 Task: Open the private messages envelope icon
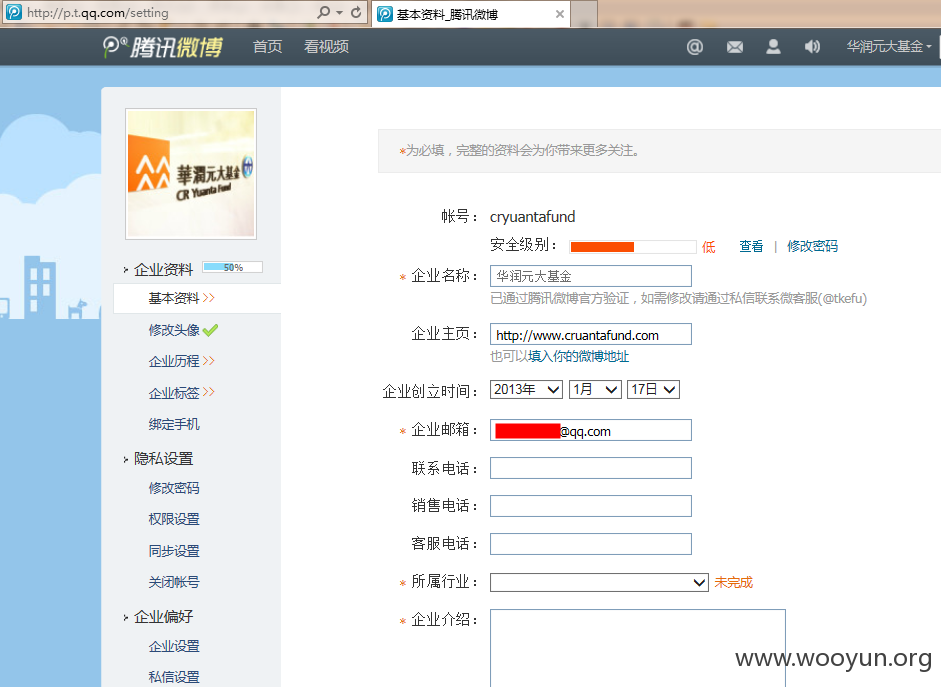point(735,47)
